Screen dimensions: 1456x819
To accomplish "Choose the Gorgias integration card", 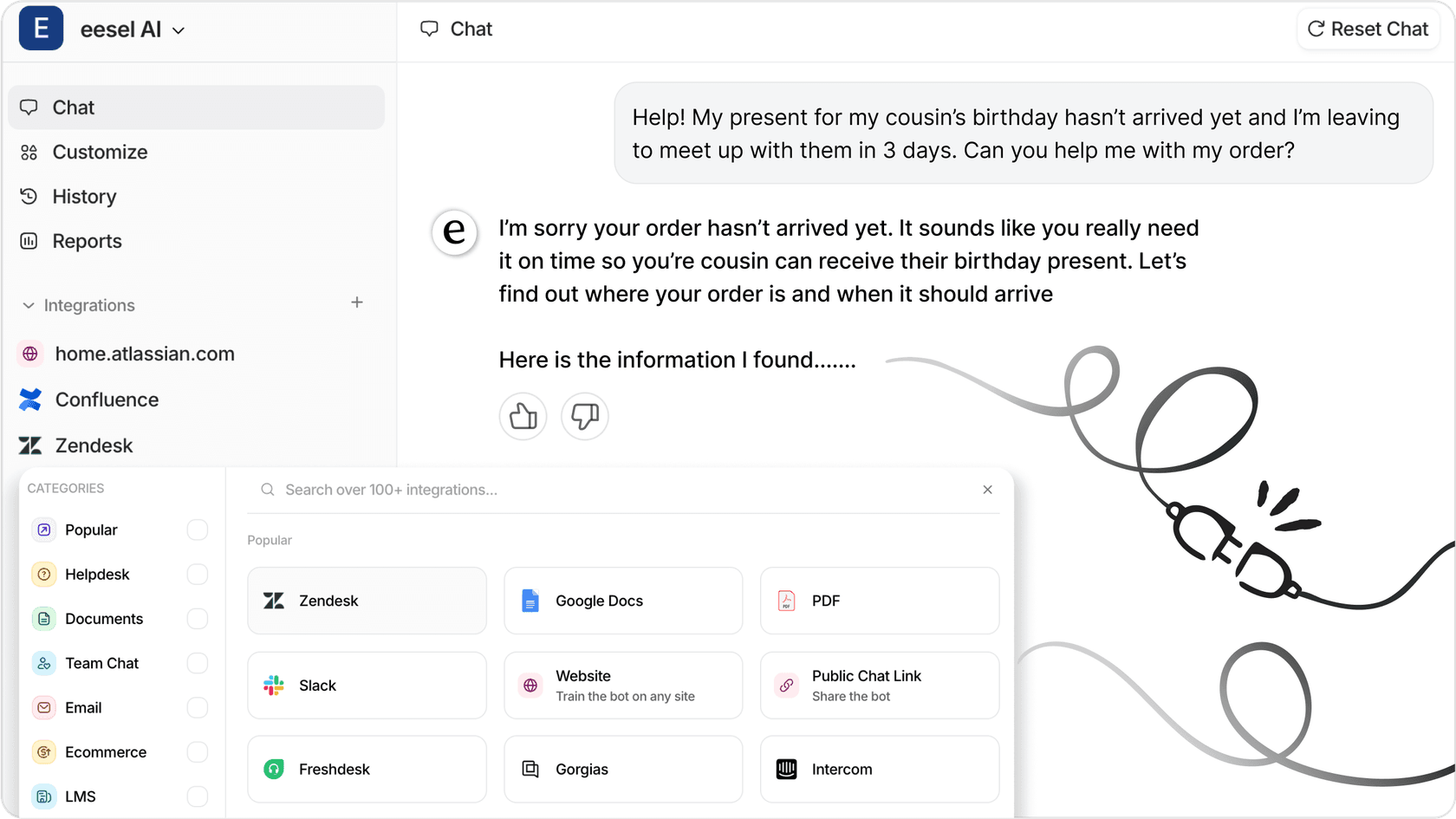I will coord(623,770).
